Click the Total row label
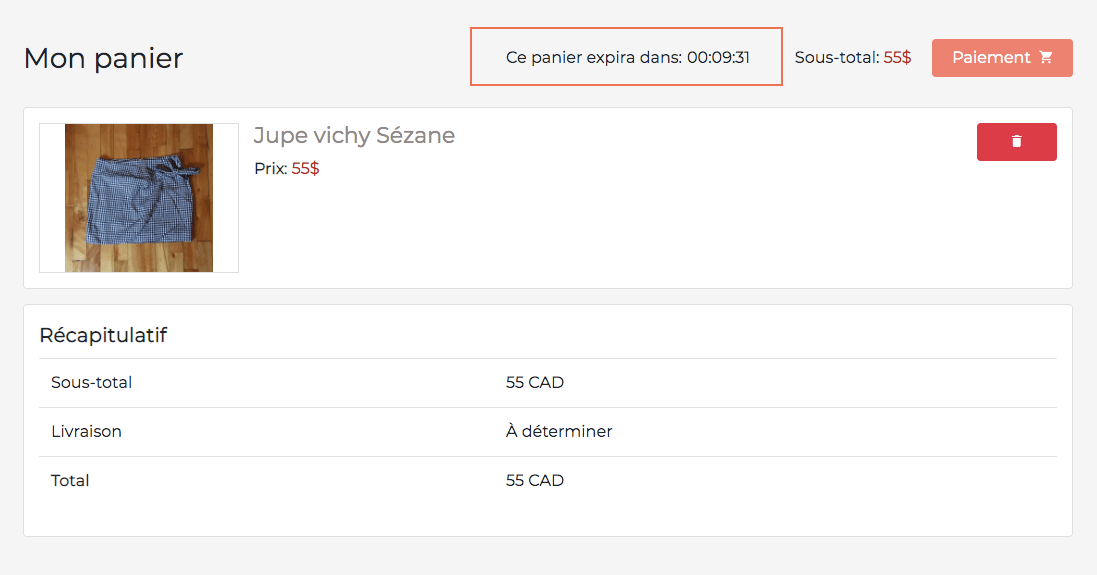This screenshot has height=575, width=1097. pos(70,481)
